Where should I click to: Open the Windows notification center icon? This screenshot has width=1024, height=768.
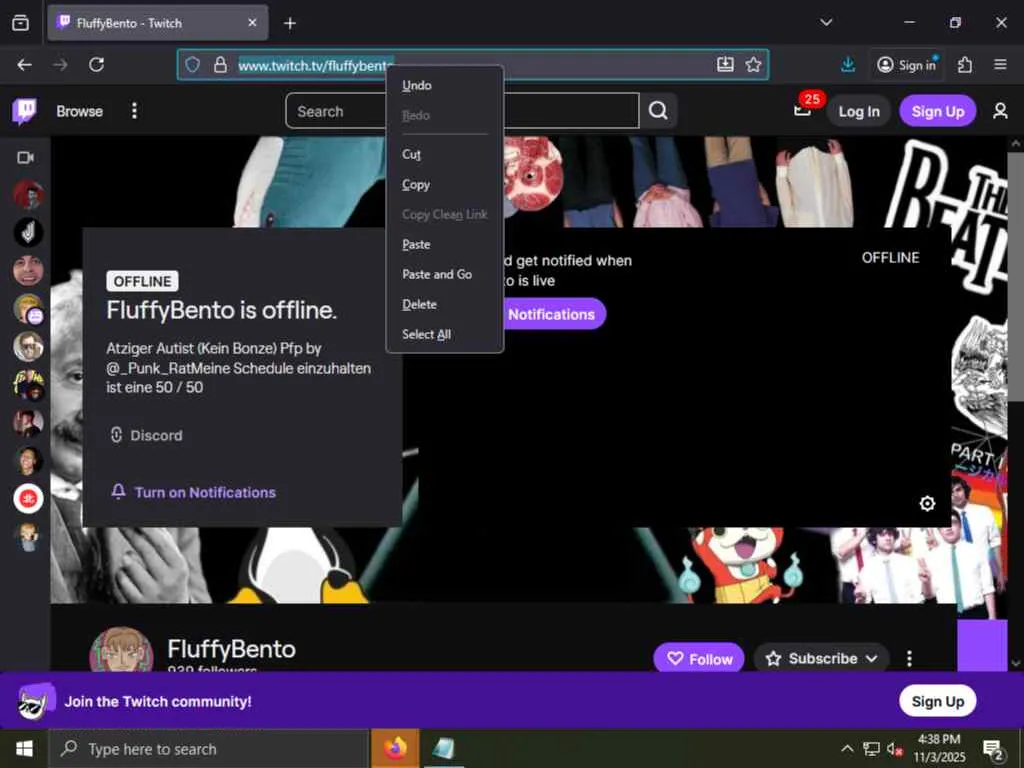tap(993, 750)
